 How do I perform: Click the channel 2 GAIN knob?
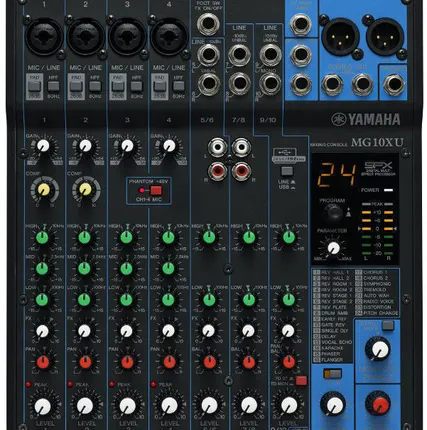click(85, 146)
